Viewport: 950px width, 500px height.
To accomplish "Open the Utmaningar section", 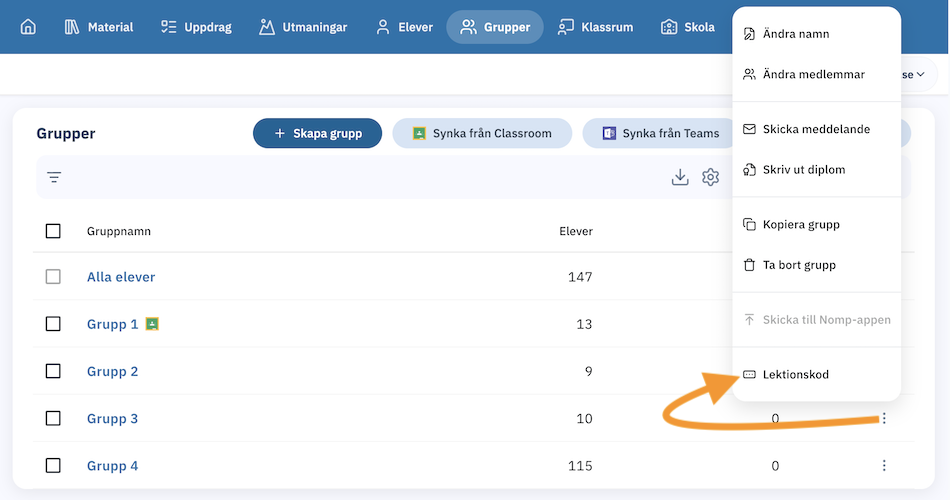I will point(303,27).
